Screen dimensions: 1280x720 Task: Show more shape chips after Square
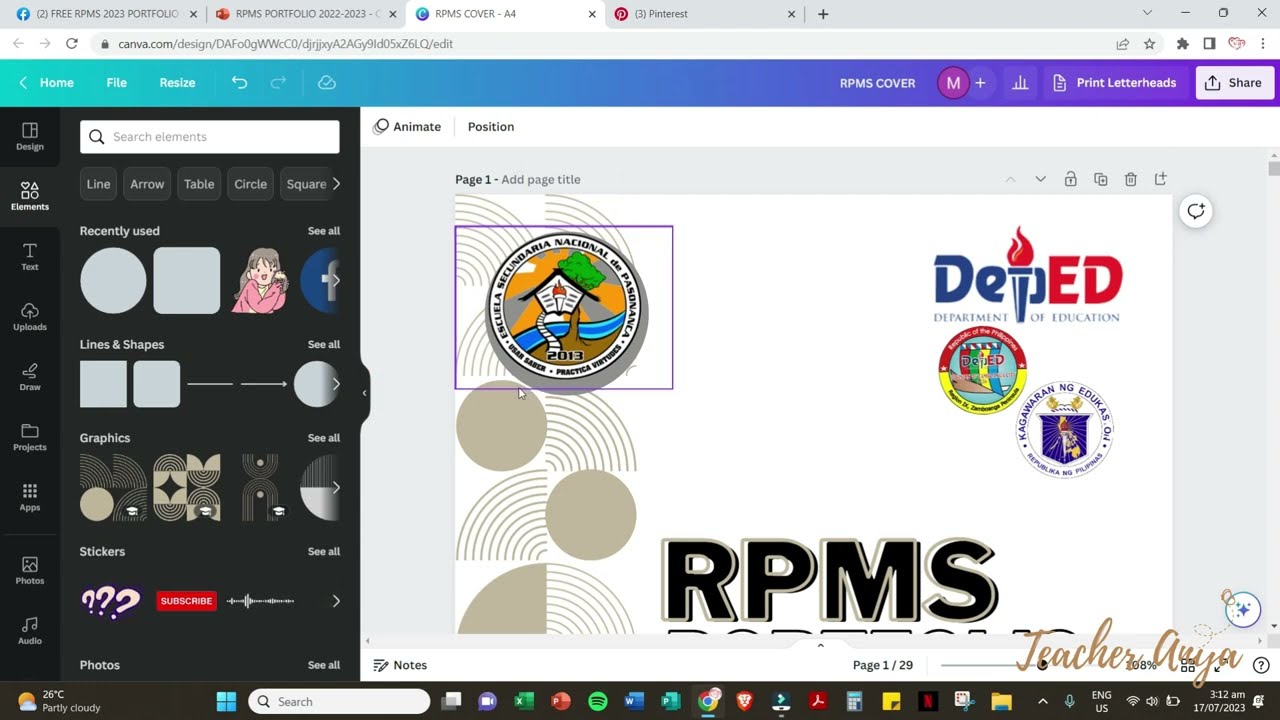click(x=337, y=184)
